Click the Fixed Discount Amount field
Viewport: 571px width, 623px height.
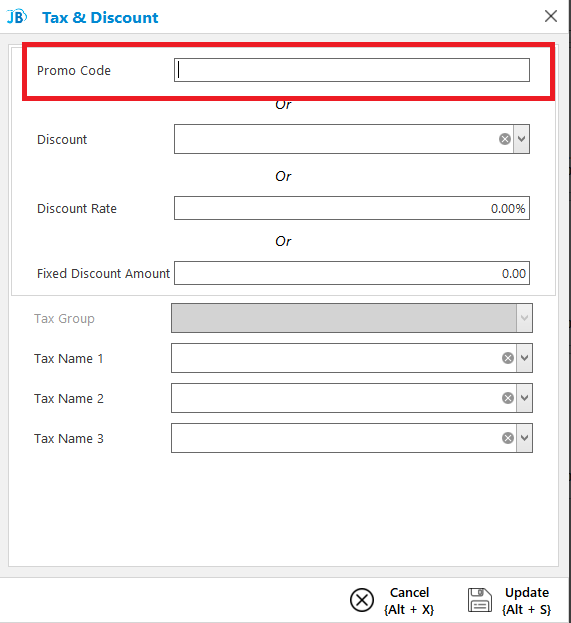pos(352,273)
